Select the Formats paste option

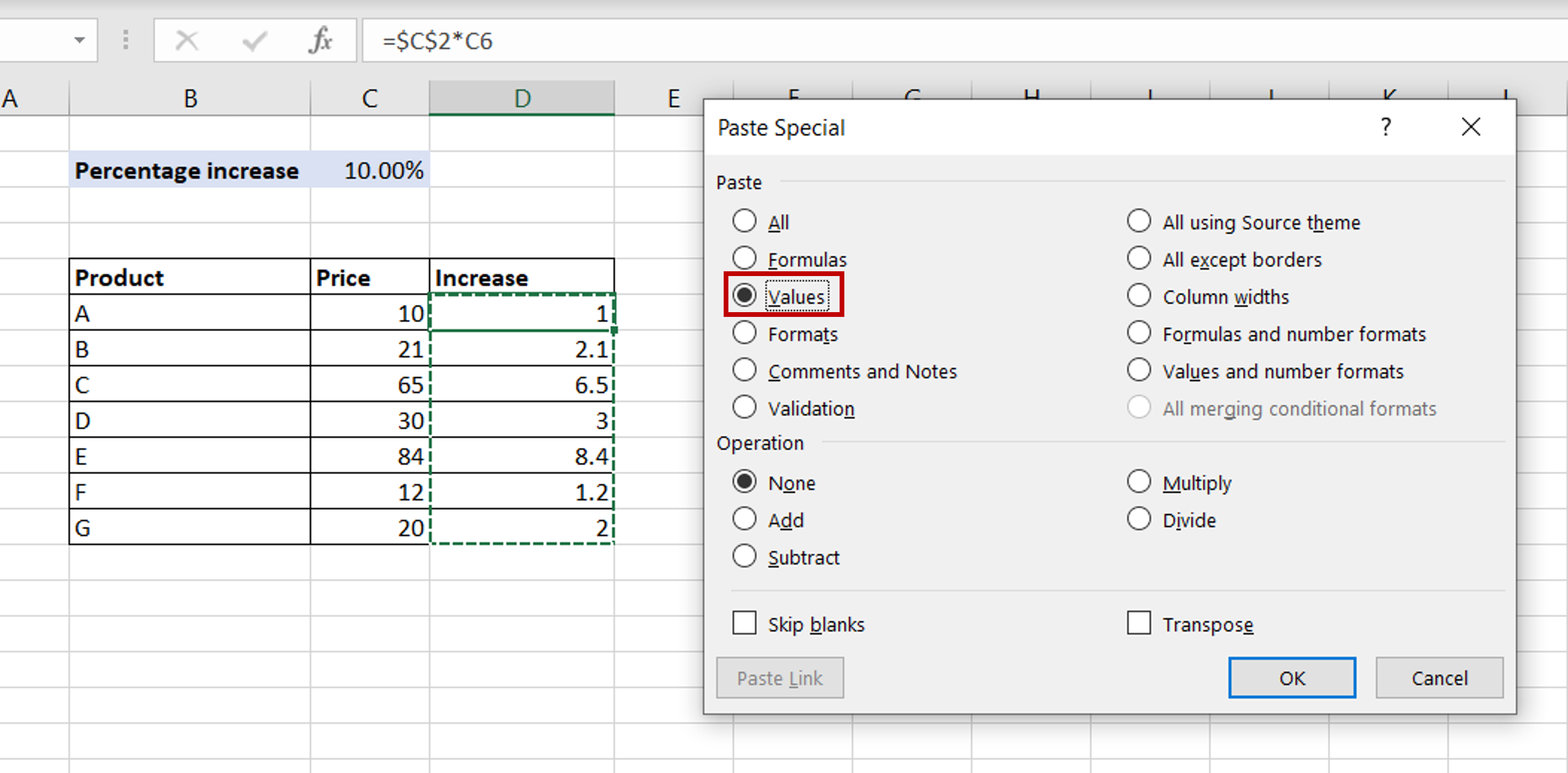pyautogui.click(x=745, y=333)
